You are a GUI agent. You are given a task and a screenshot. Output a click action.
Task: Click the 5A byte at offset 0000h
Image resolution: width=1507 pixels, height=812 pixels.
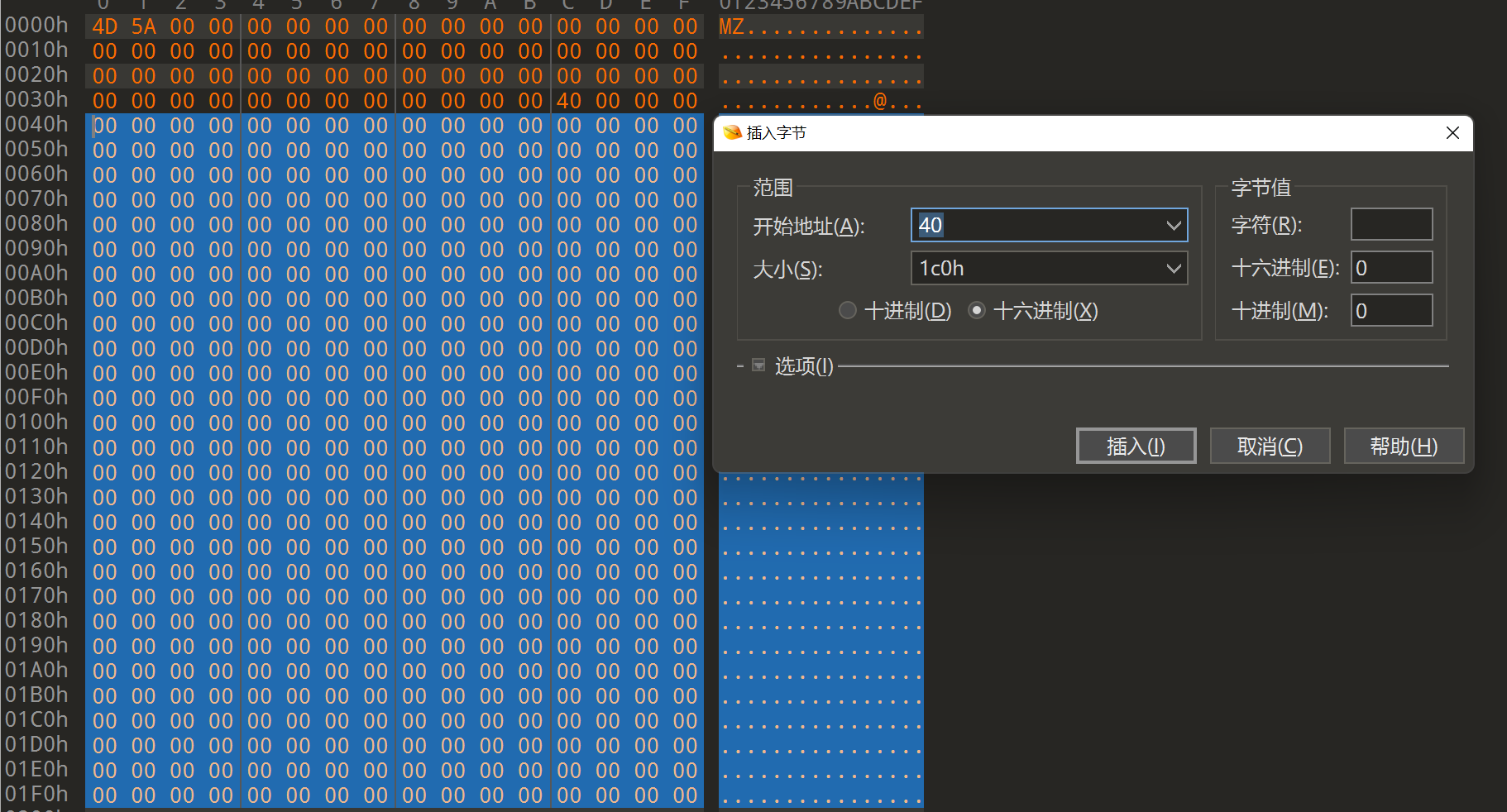point(144,26)
